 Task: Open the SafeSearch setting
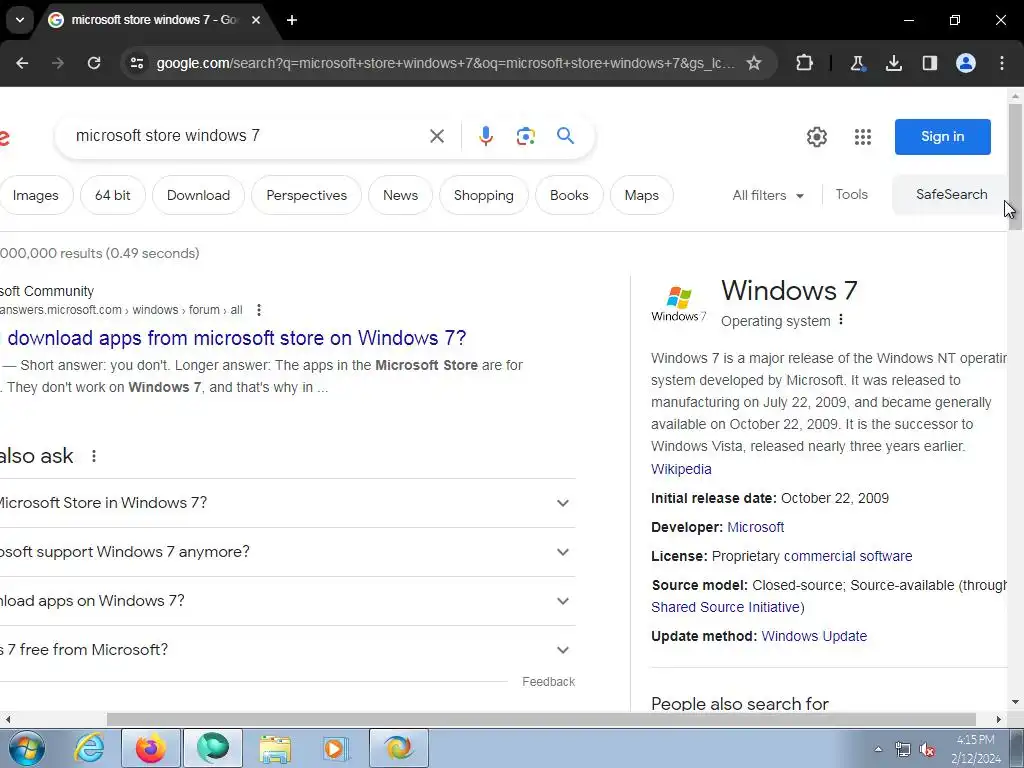(x=951, y=195)
